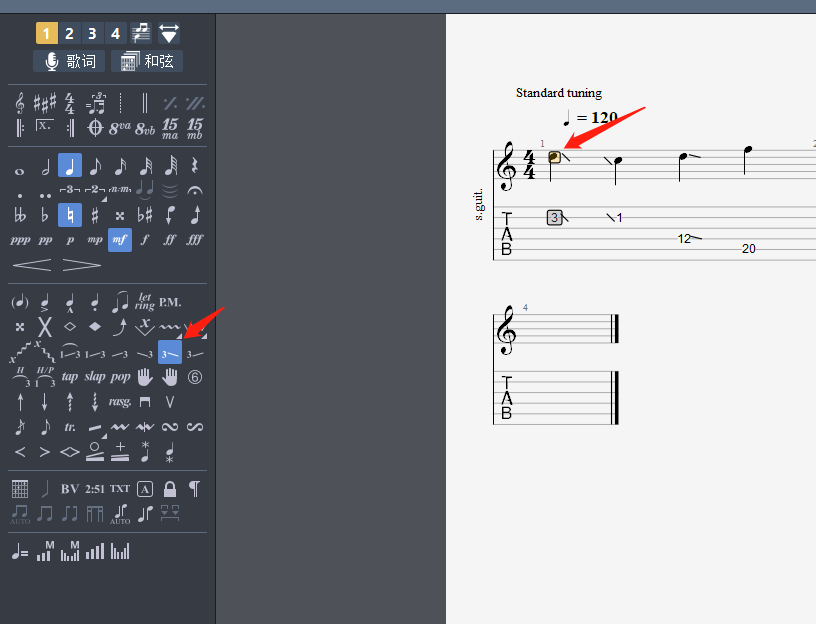Select the treble clef icon in the palette
The height and width of the screenshot is (624, 816).
point(20,103)
